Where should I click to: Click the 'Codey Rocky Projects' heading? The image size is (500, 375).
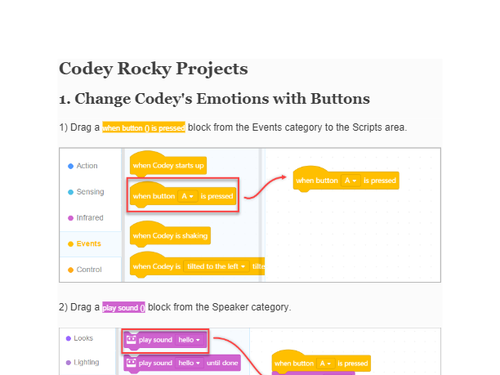coord(154,69)
